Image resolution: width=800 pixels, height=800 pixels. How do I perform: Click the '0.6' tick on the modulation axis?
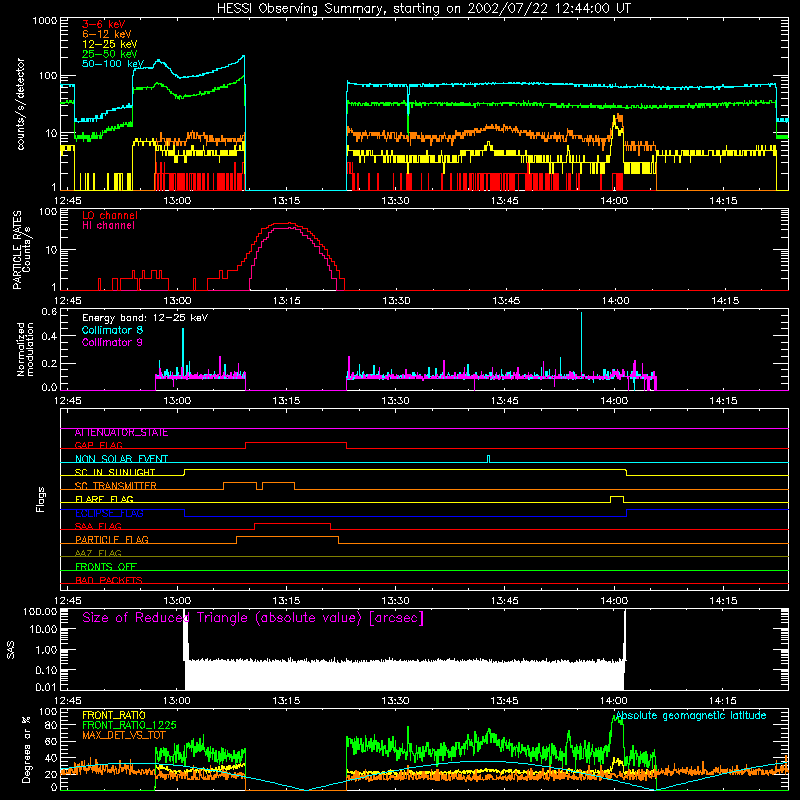pos(49,312)
